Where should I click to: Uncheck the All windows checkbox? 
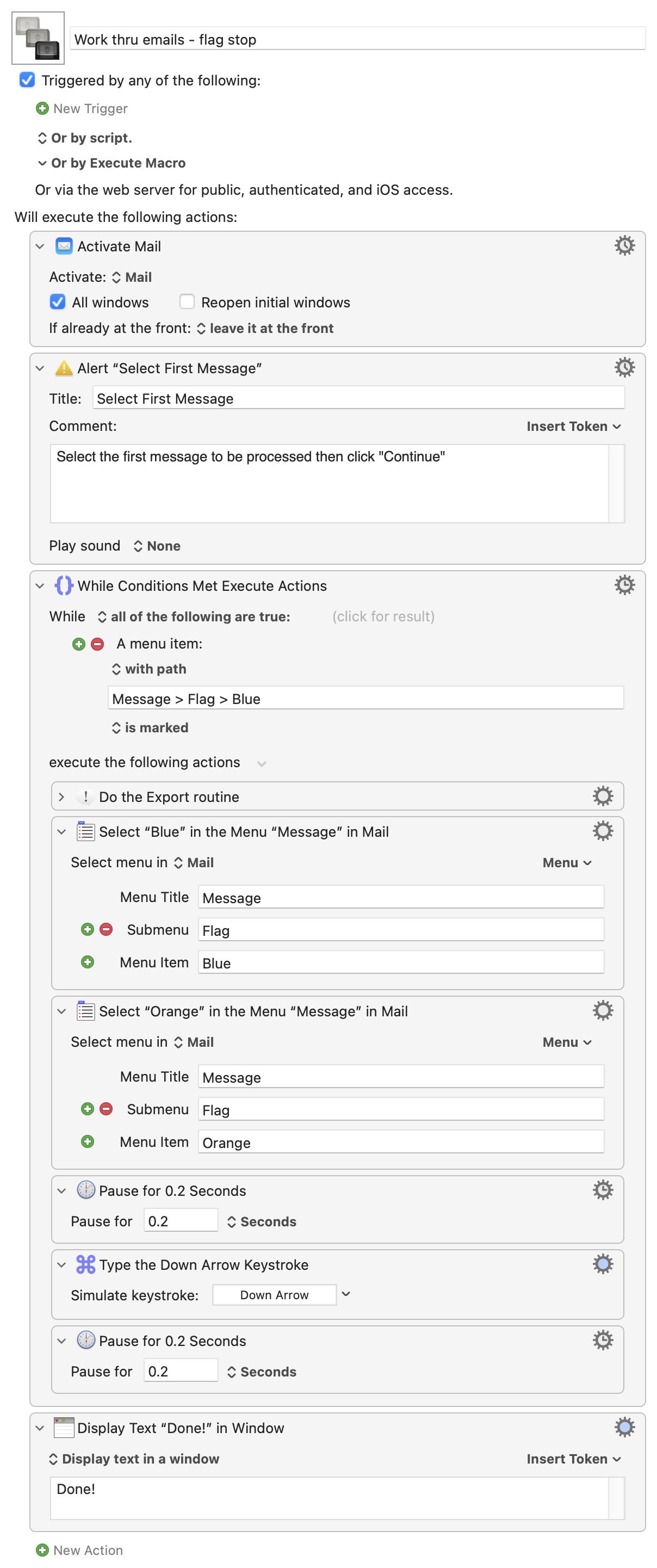point(58,302)
